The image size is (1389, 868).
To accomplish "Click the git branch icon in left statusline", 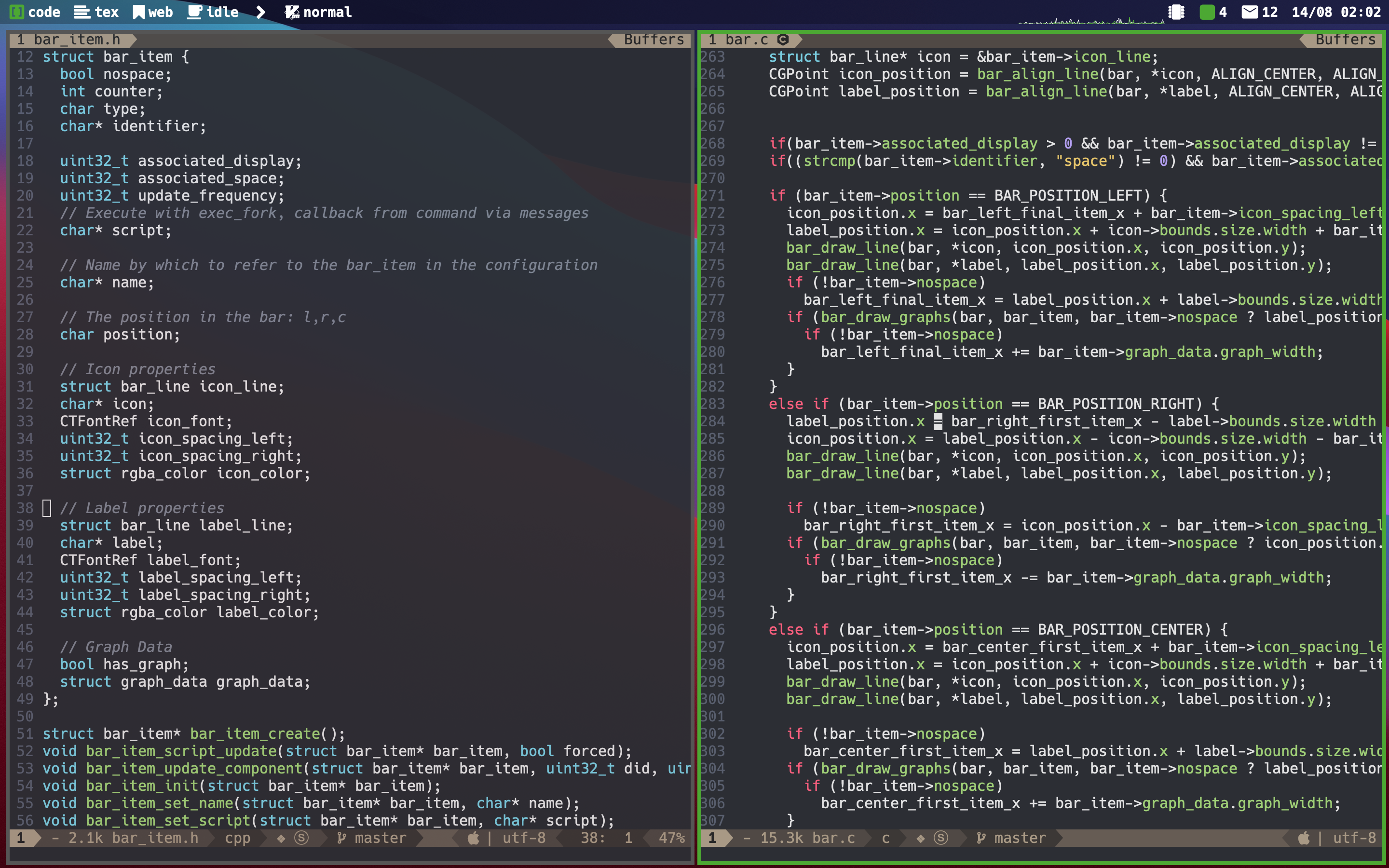I will point(341,838).
